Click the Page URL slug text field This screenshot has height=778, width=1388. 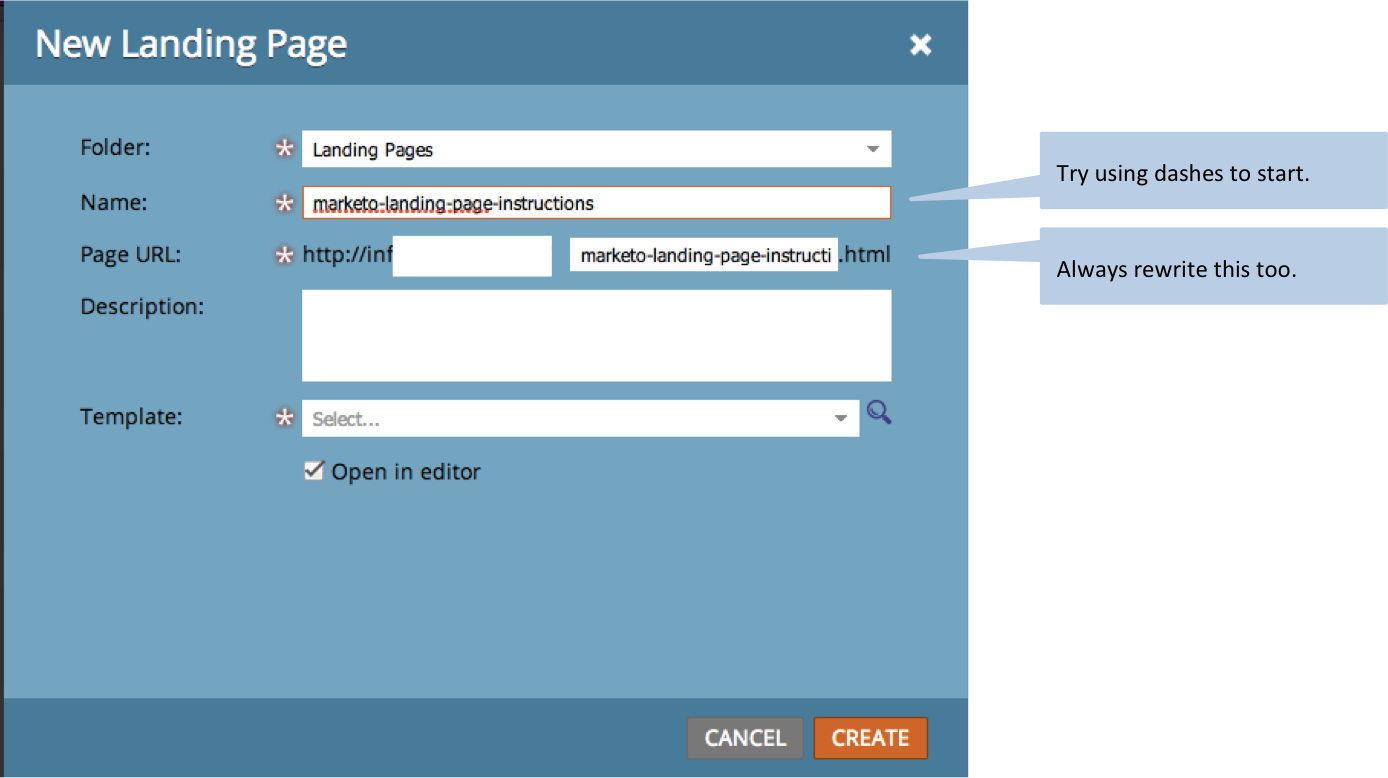(x=703, y=256)
